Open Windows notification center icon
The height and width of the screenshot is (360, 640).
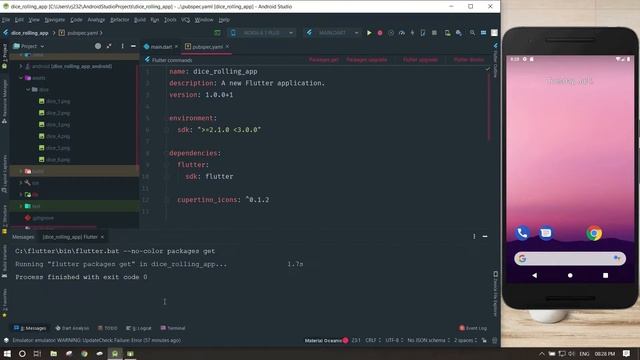(x=627, y=353)
